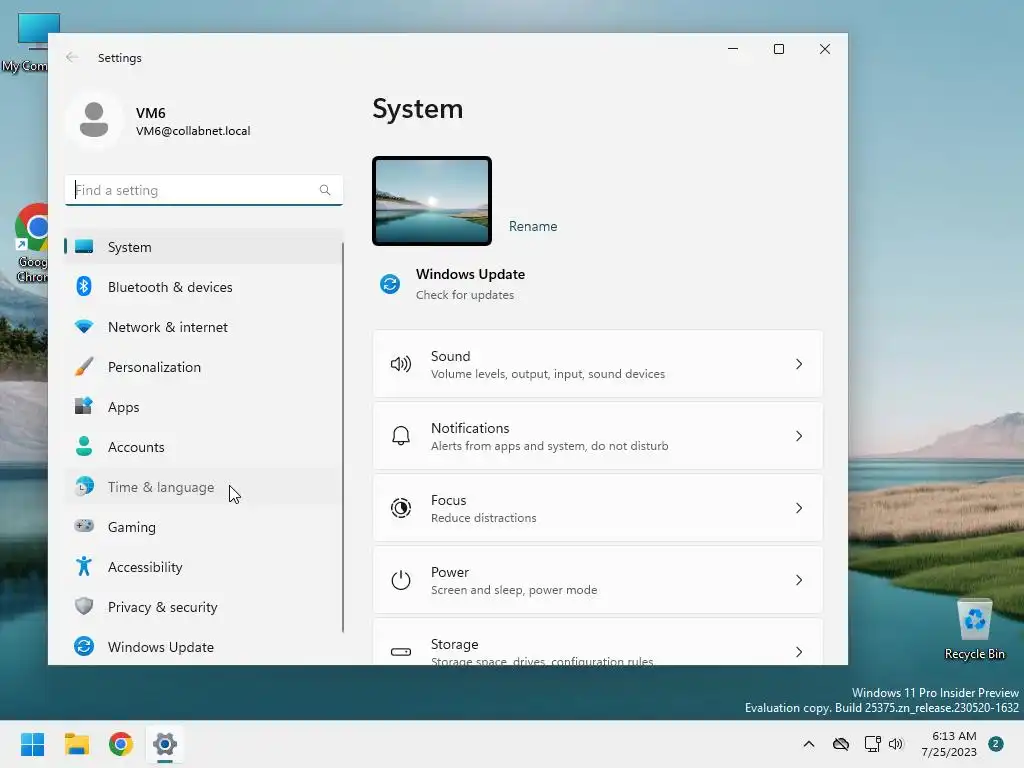Click the Settings gear on the taskbar
Image resolution: width=1024 pixels, height=768 pixels.
[165, 744]
